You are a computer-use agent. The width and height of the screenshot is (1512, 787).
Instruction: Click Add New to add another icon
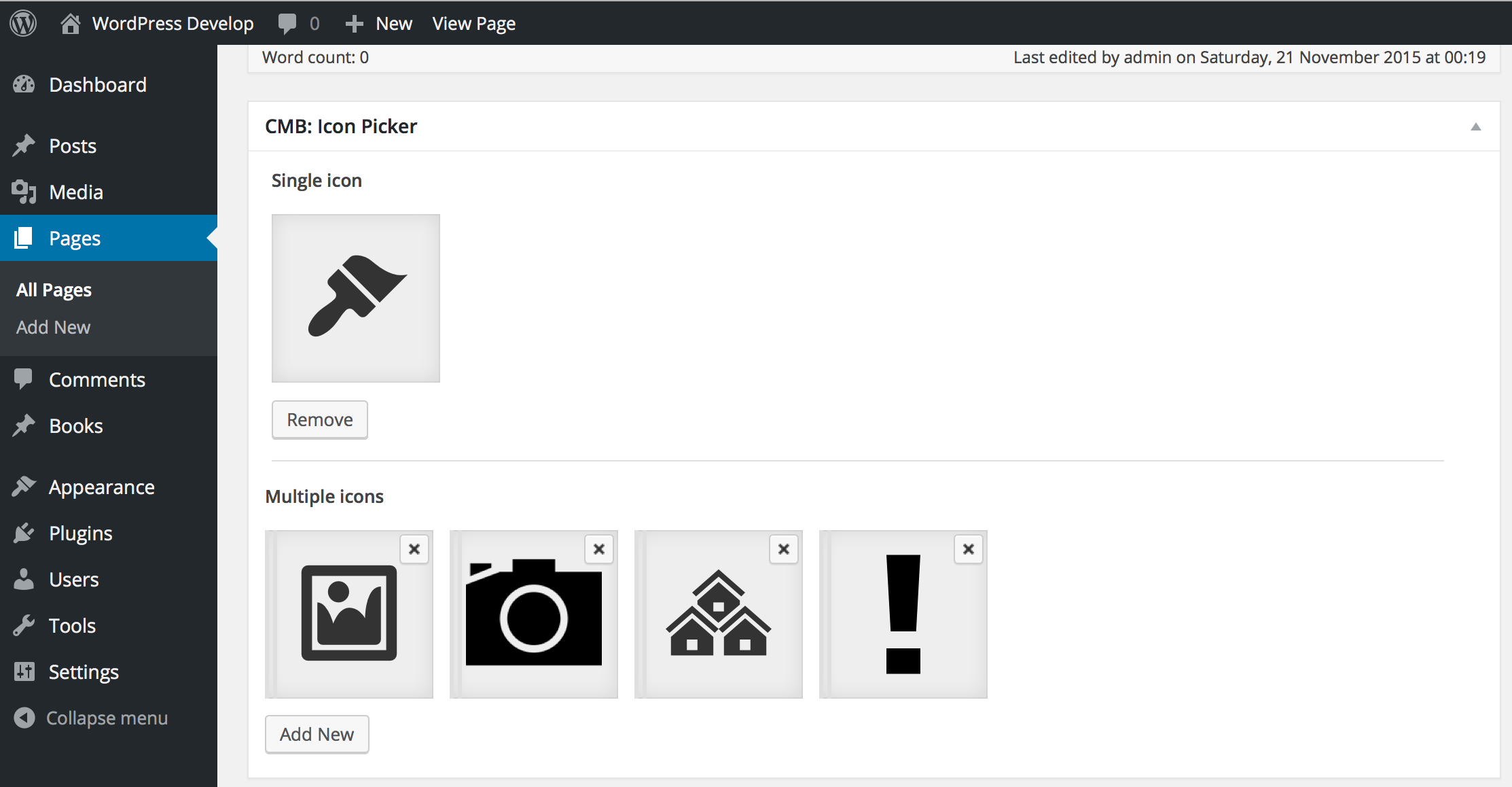pos(316,733)
